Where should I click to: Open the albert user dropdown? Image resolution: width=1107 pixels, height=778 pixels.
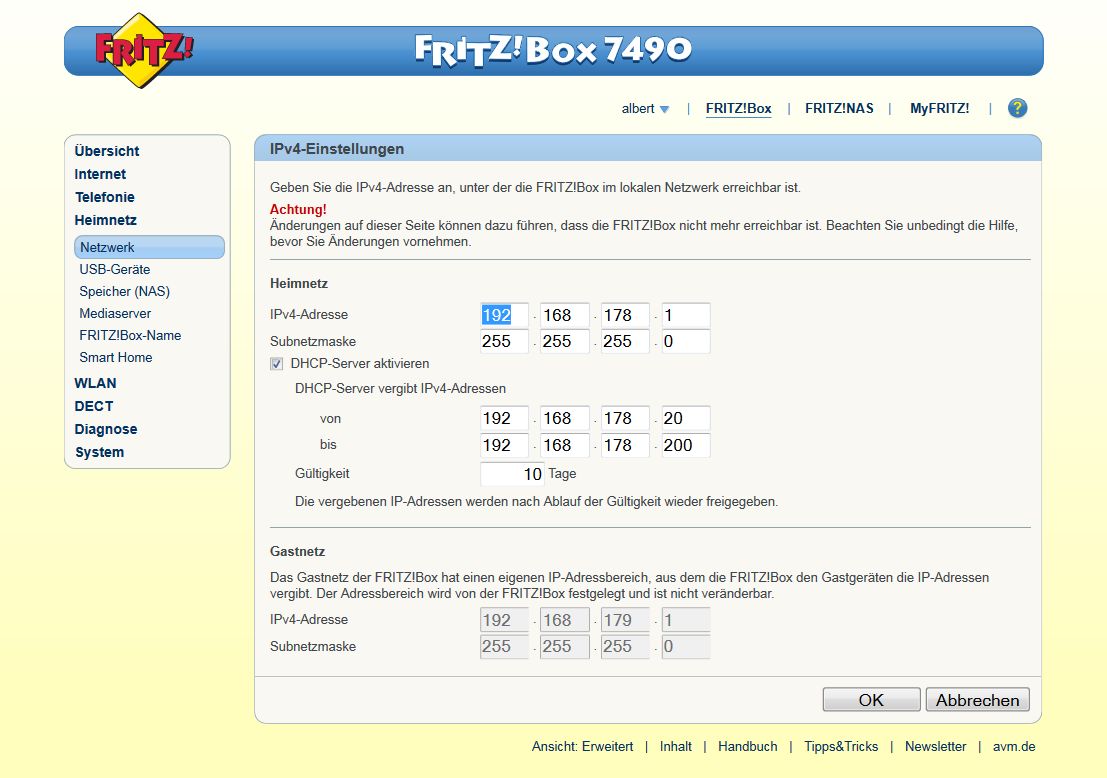pyautogui.click(x=645, y=109)
